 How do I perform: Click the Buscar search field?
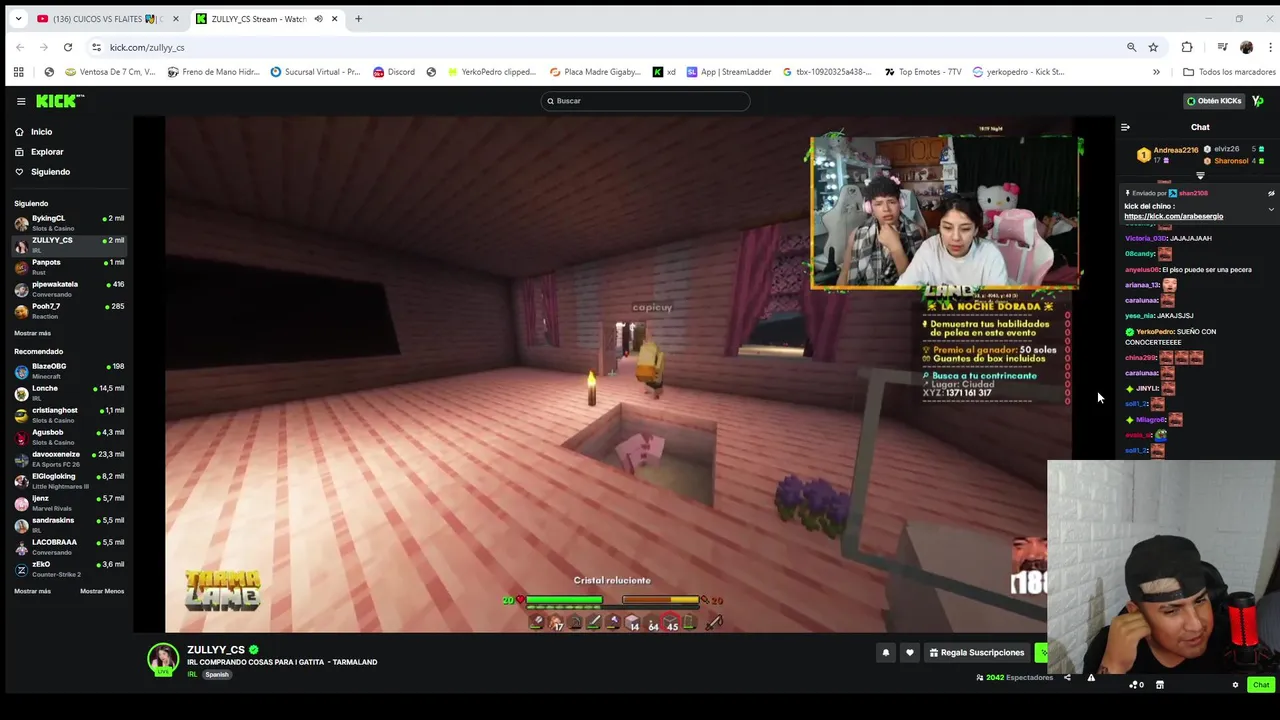[645, 101]
